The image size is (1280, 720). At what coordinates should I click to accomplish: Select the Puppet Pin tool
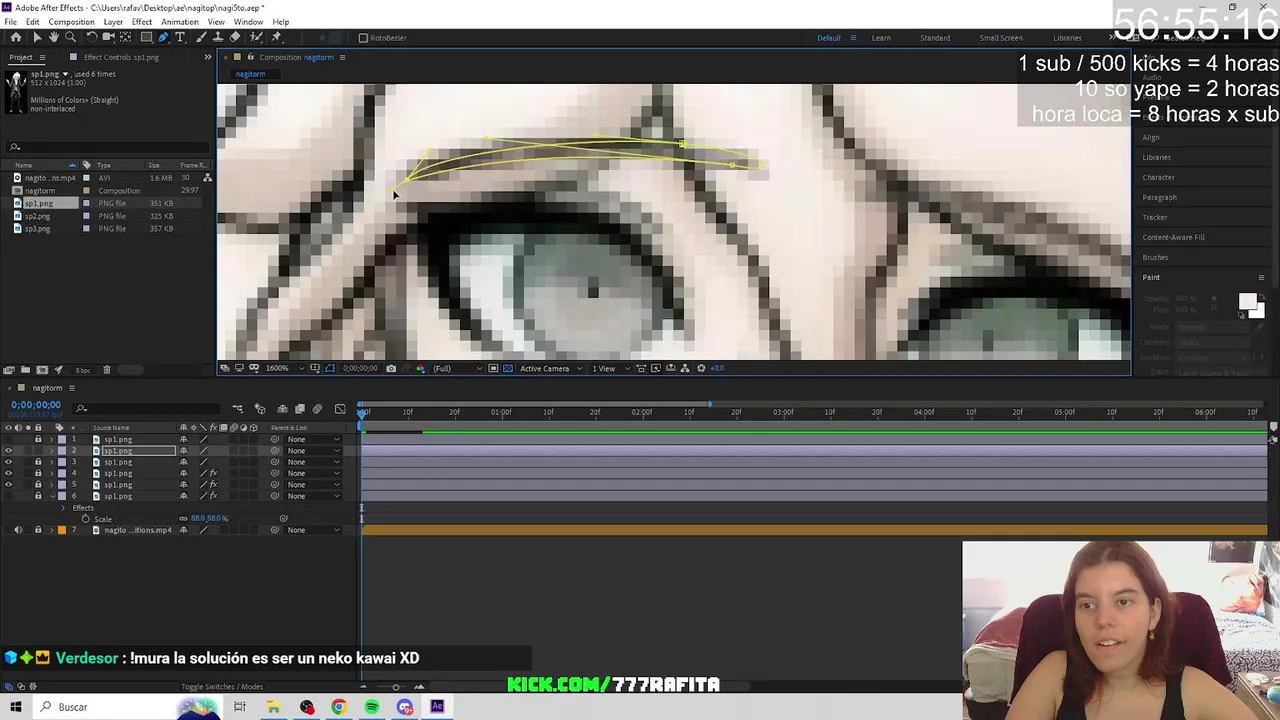point(275,37)
